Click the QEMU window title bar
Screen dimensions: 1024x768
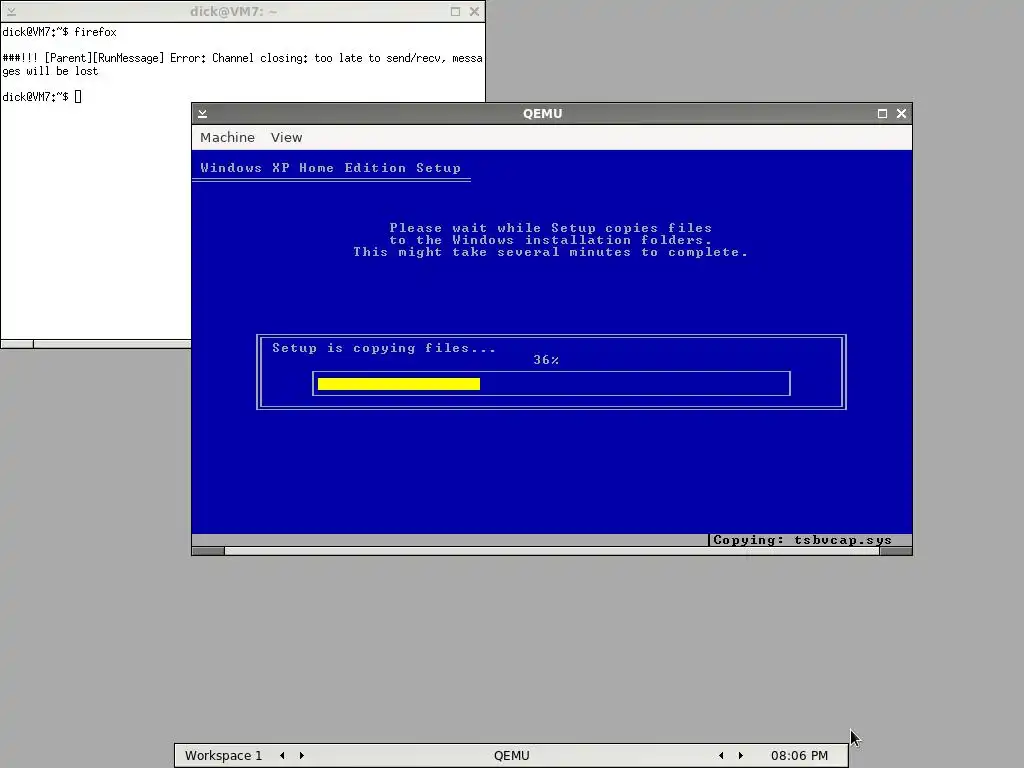point(542,114)
